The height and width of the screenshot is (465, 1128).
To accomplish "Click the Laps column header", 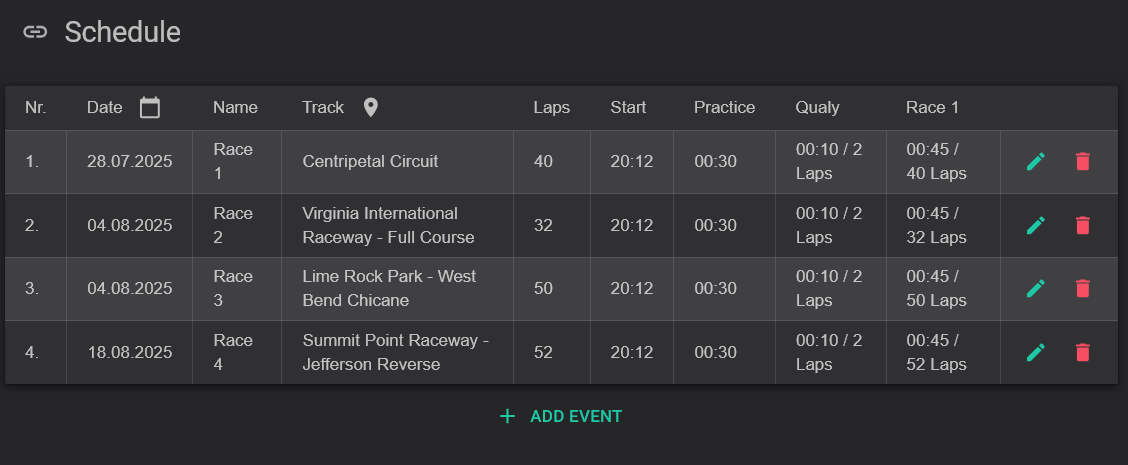I will point(552,107).
